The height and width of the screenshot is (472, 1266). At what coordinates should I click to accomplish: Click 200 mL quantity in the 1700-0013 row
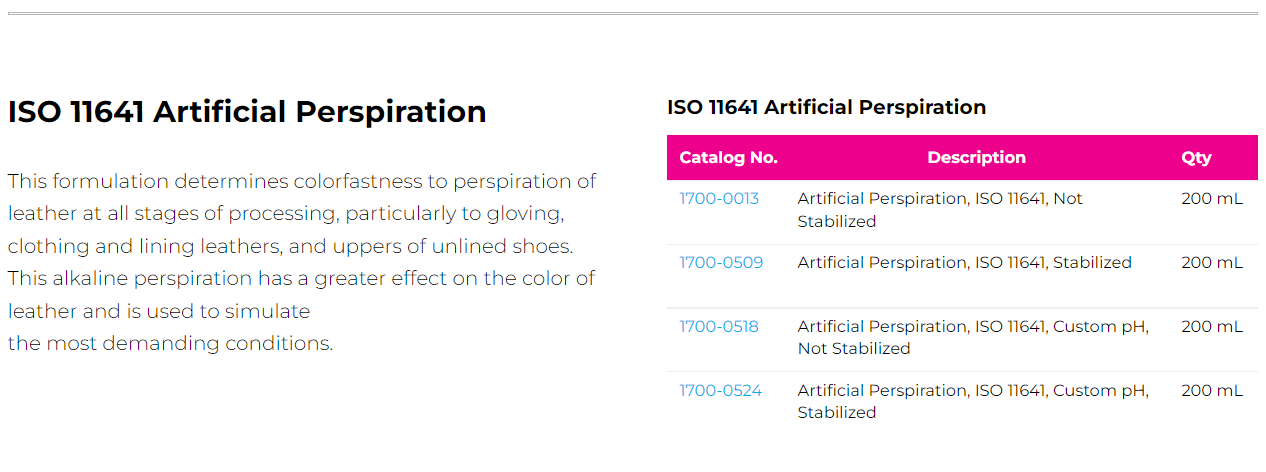tap(1212, 199)
